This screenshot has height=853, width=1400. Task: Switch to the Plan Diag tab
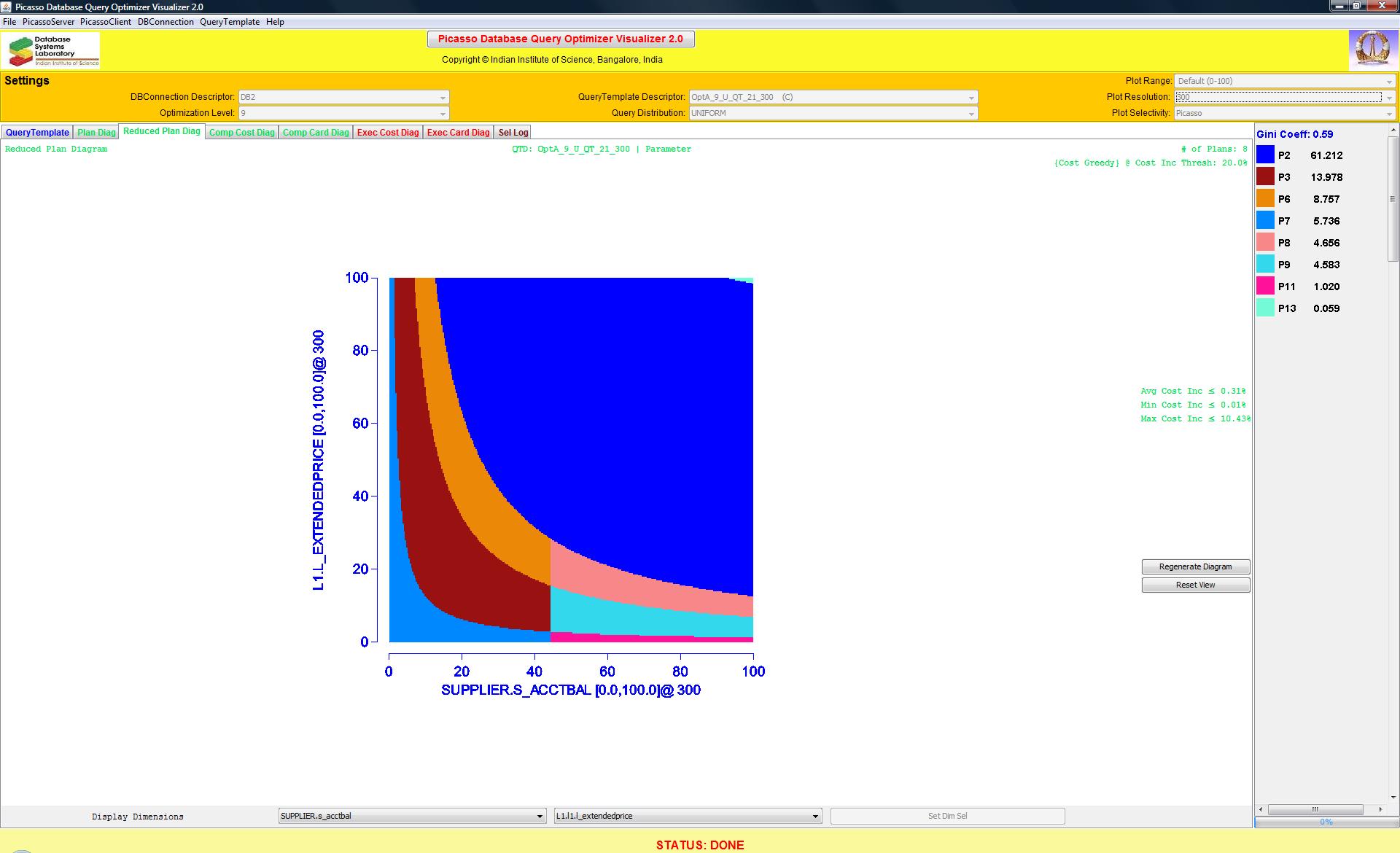click(96, 133)
